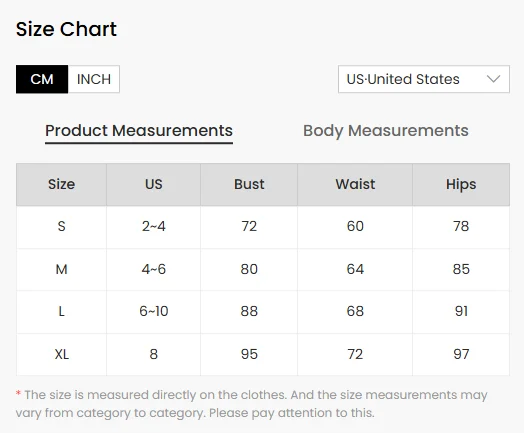Select the L size row label
Screen dimensions: 524x433
pos(61,311)
